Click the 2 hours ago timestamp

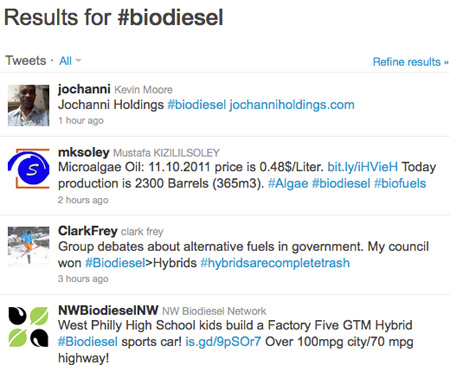(x=83, y=200)
